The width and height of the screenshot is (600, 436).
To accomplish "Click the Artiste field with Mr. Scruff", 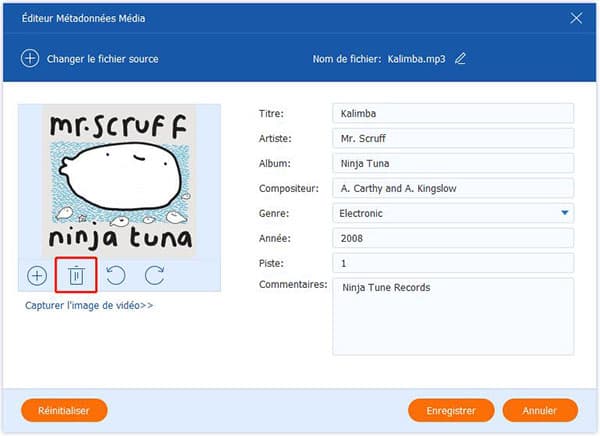I will pos(453,138).
